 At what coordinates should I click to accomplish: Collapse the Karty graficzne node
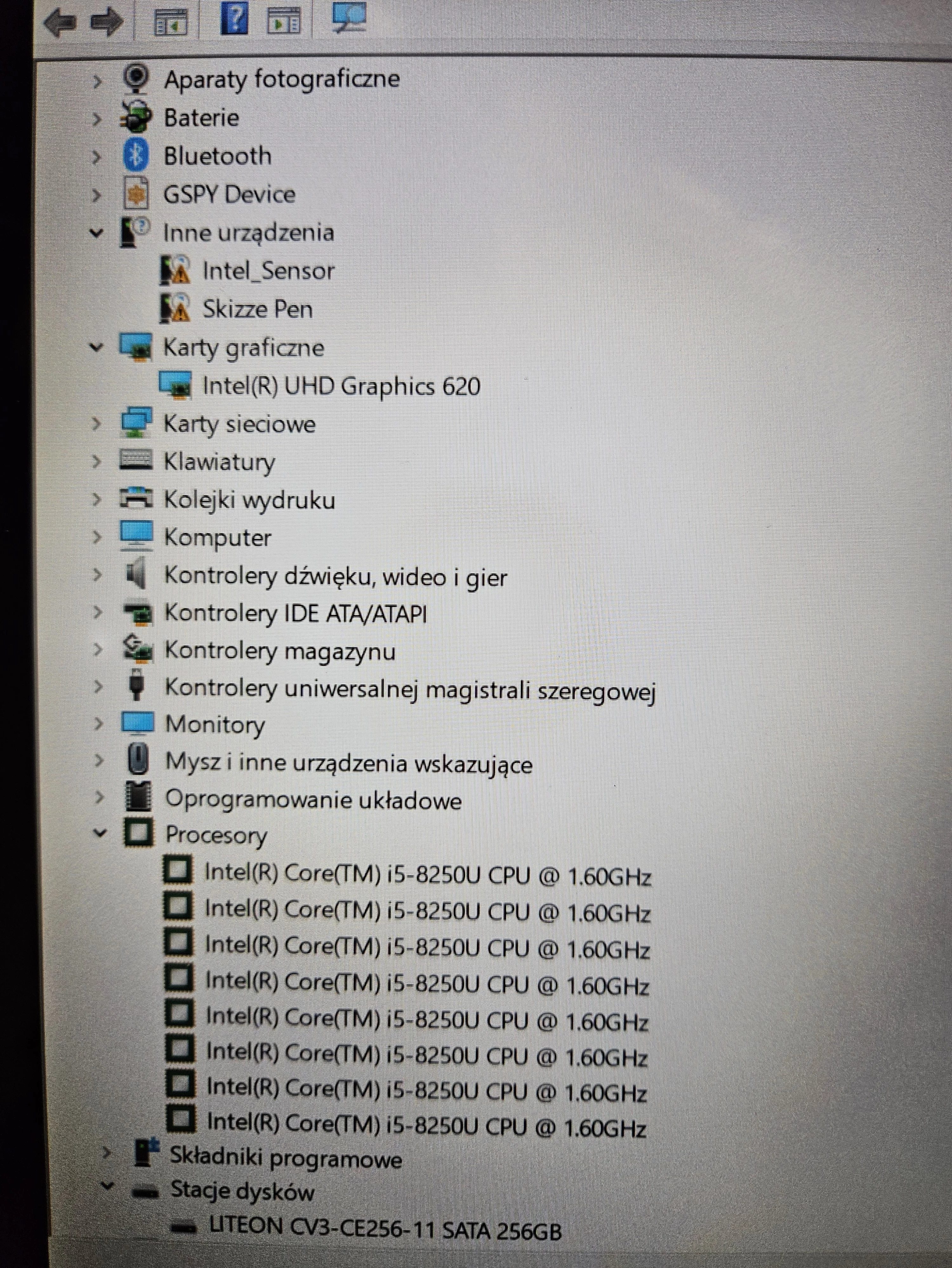96,347
